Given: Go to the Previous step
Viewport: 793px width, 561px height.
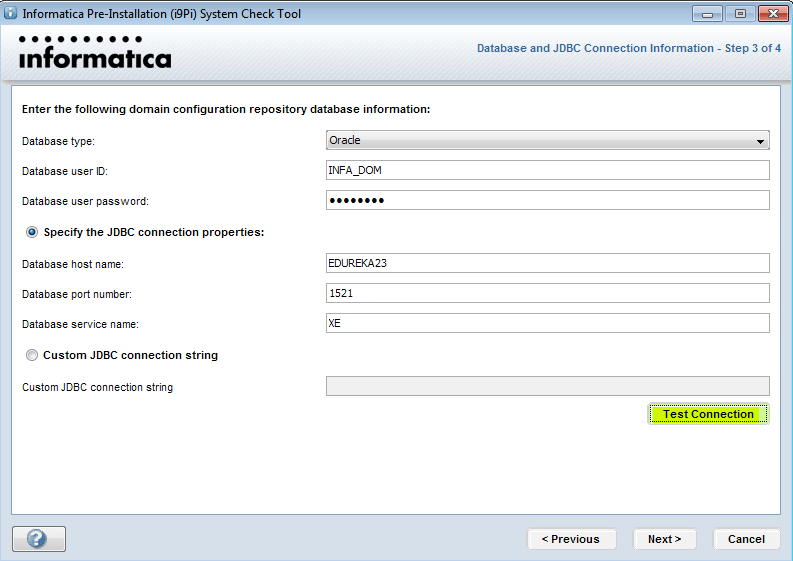Looking at the screenshot, I should coord(571,539).
